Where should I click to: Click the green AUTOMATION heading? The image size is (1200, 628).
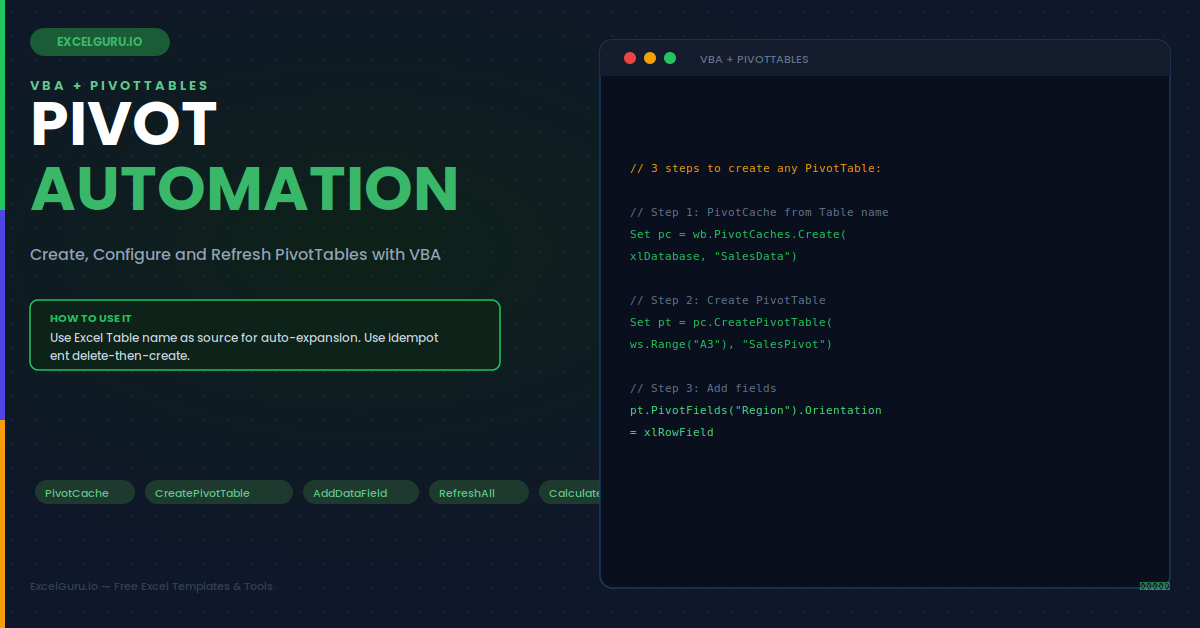point(244,188)
